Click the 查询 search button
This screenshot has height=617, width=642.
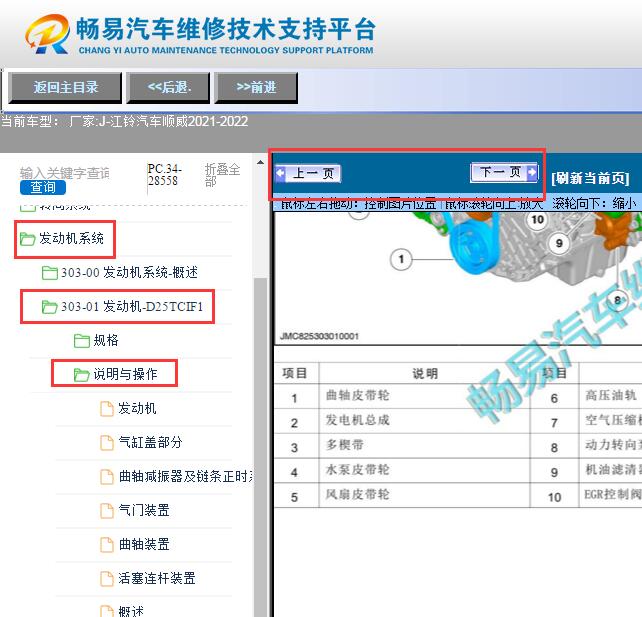click(x=43, y=188)
